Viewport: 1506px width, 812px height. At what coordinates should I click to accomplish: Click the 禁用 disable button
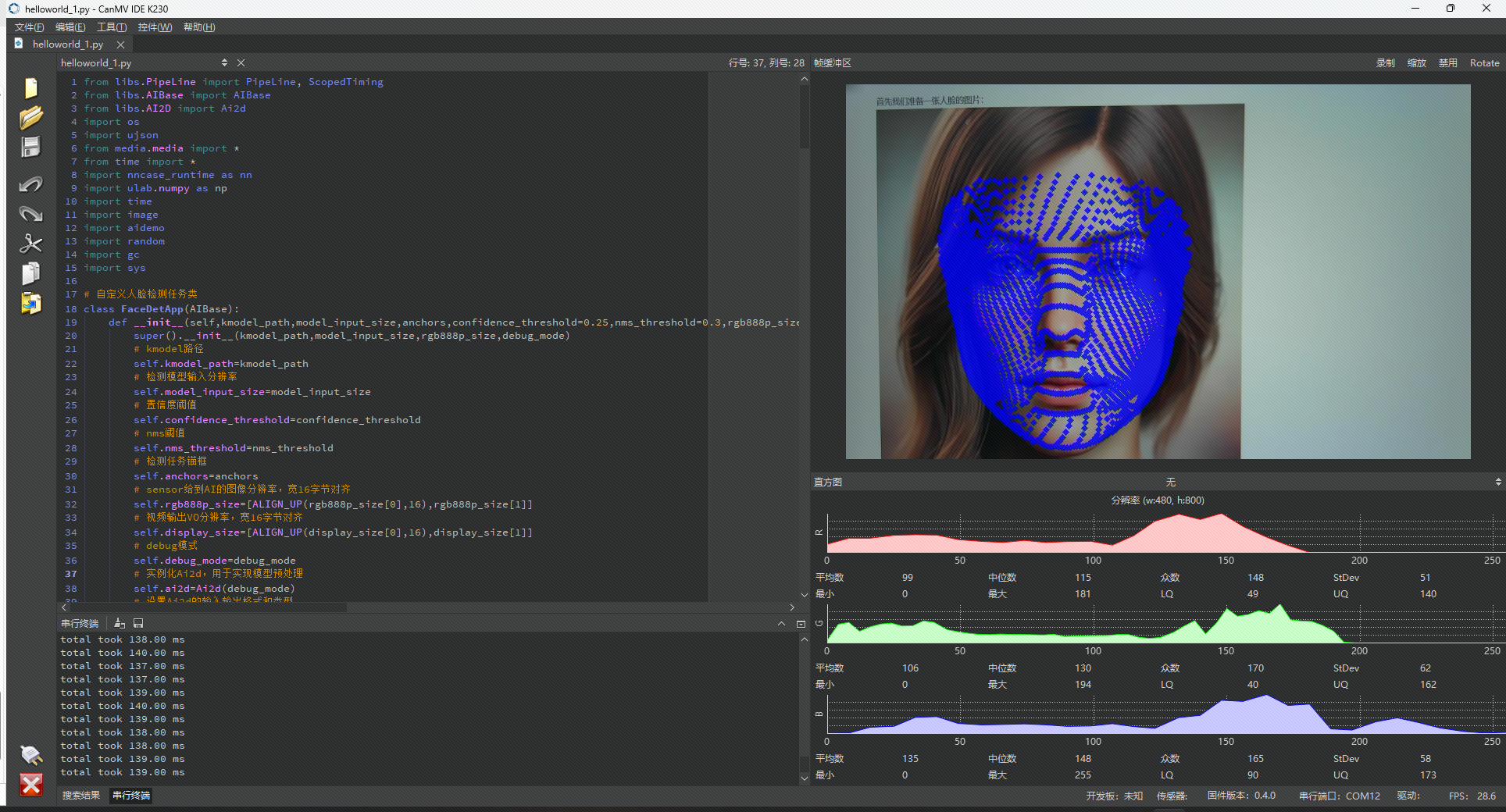[x=1447, y=63]
